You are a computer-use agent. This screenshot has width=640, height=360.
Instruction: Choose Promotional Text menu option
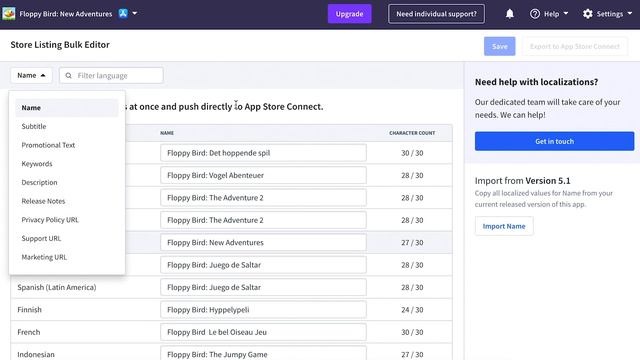coord(67,145)
